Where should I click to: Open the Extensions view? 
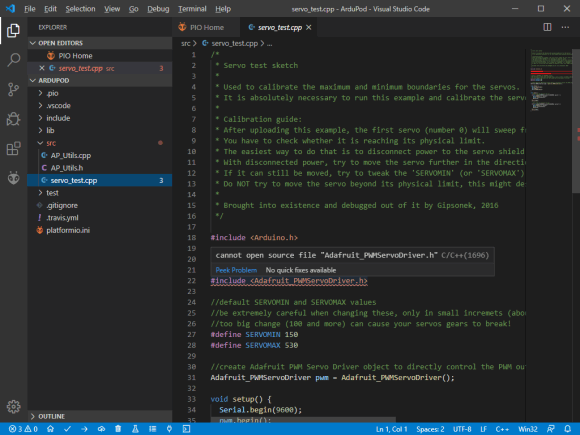13,149
